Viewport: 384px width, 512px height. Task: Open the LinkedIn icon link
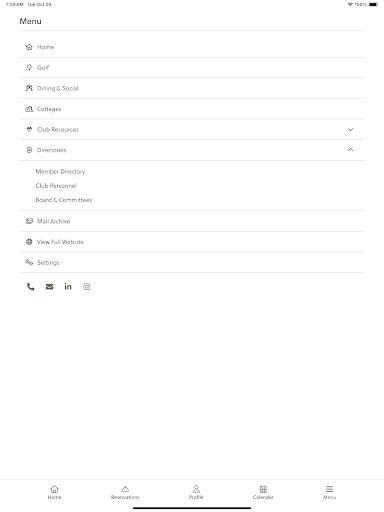(x=68, y=286)
